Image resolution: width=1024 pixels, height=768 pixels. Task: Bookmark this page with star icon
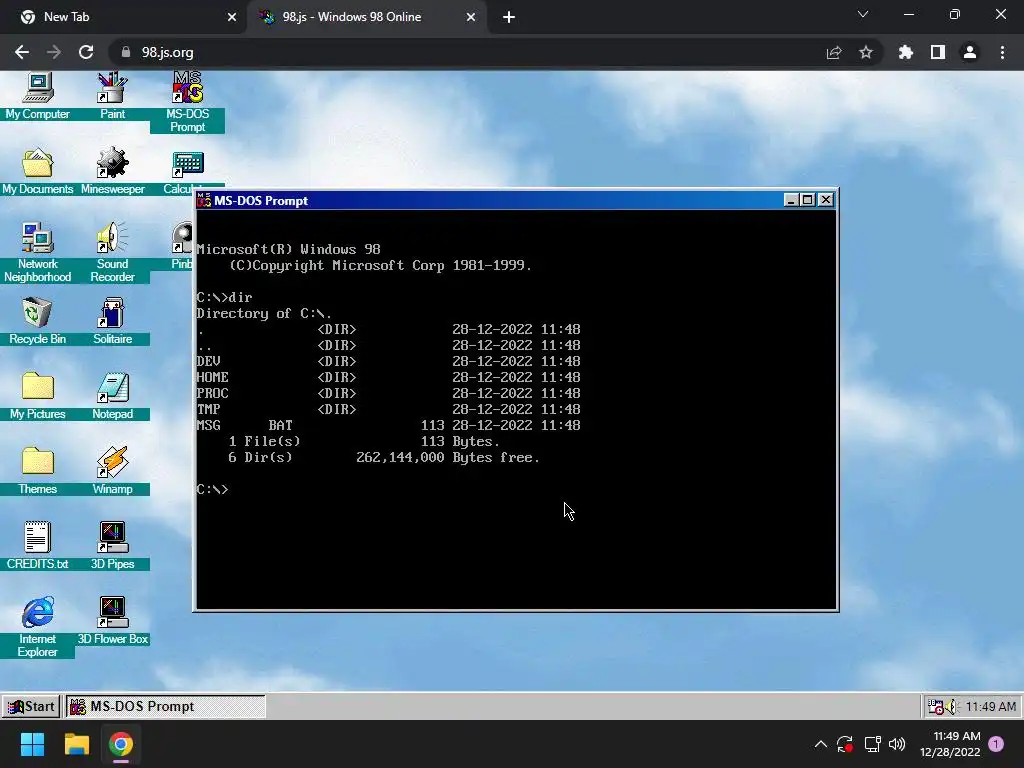866,52
